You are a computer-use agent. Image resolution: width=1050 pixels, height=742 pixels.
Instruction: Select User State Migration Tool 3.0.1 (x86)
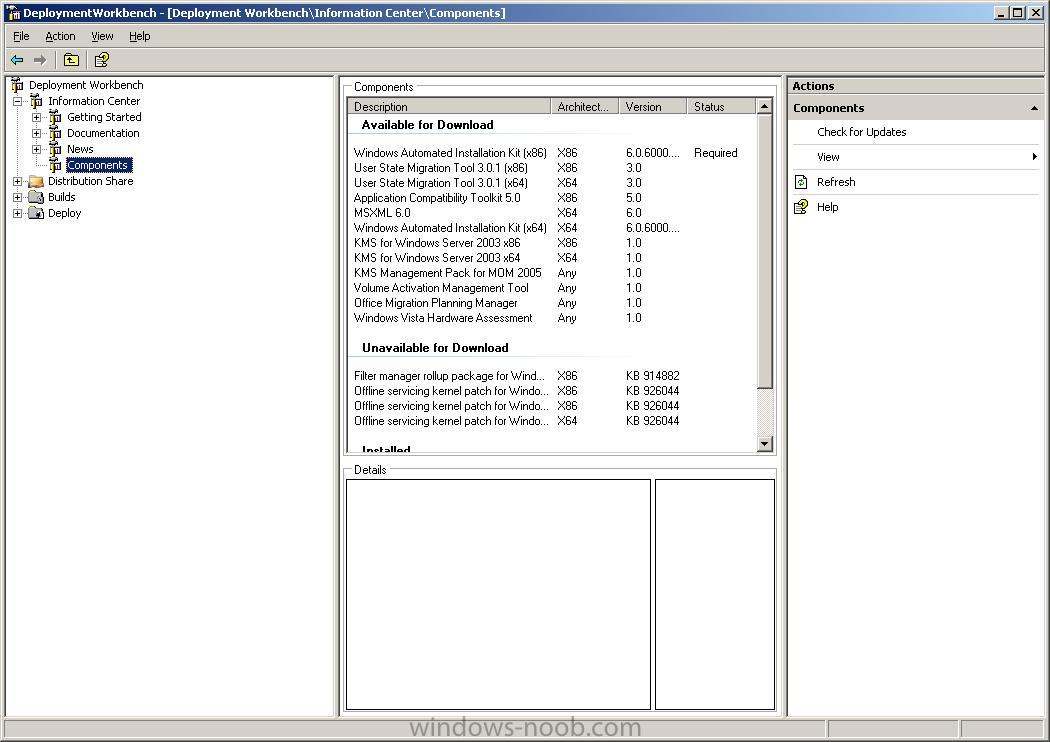552,168
